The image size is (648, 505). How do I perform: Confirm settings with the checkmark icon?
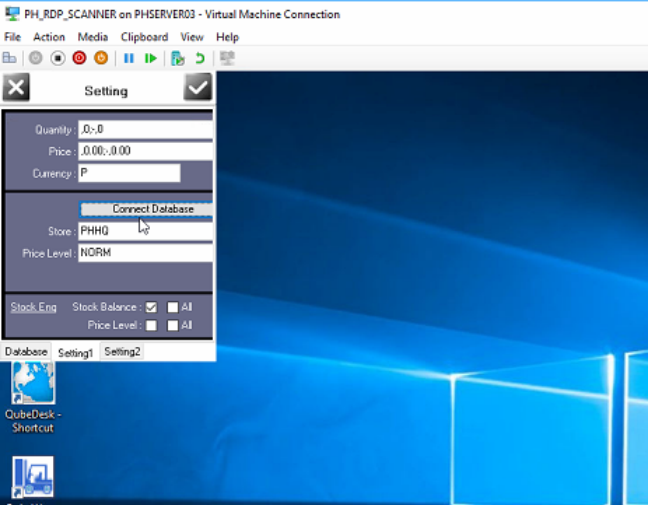click(x=198, y=87)
